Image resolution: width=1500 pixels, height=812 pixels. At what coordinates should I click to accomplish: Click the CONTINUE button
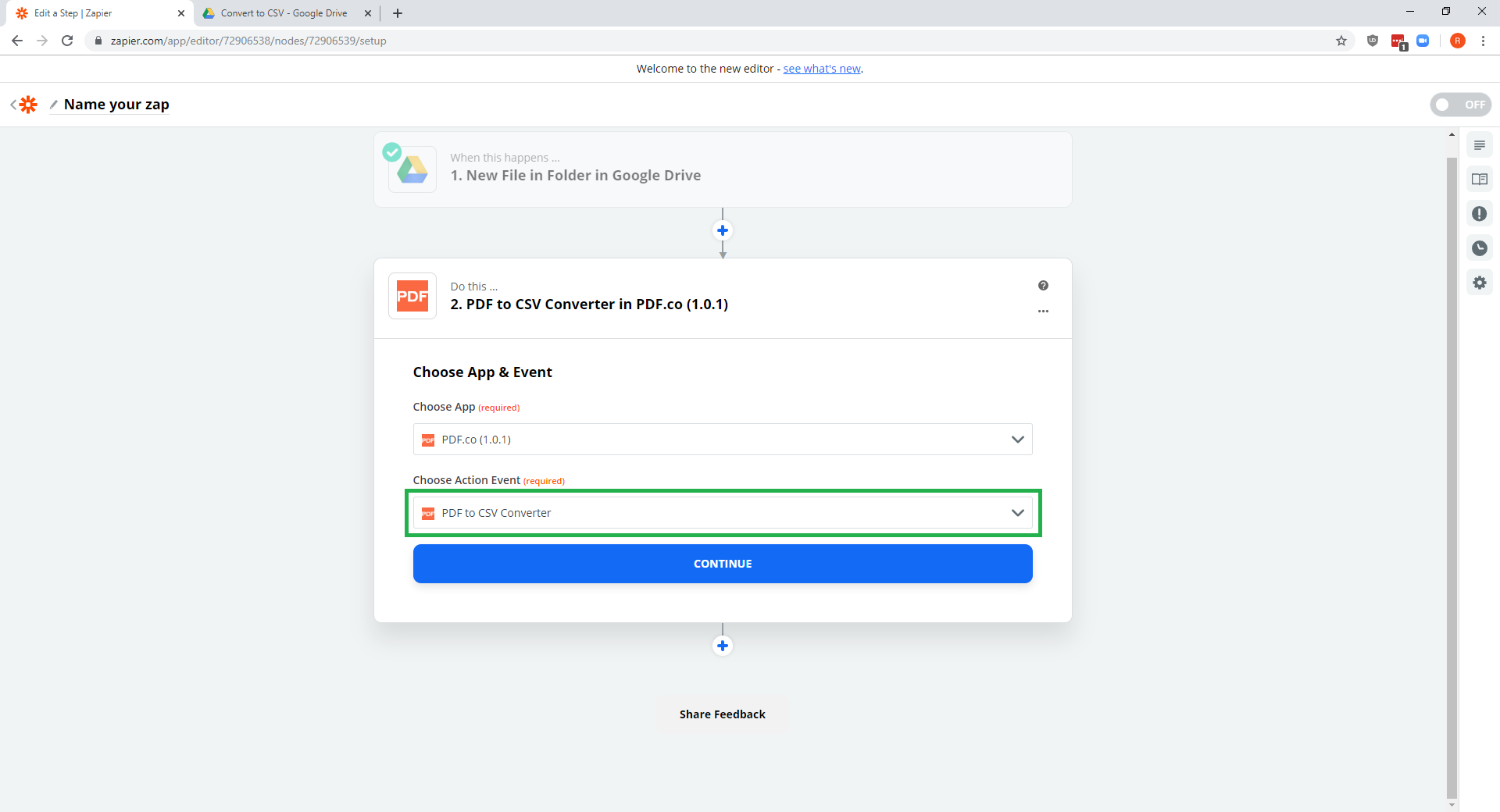click(x=723, y=564)
